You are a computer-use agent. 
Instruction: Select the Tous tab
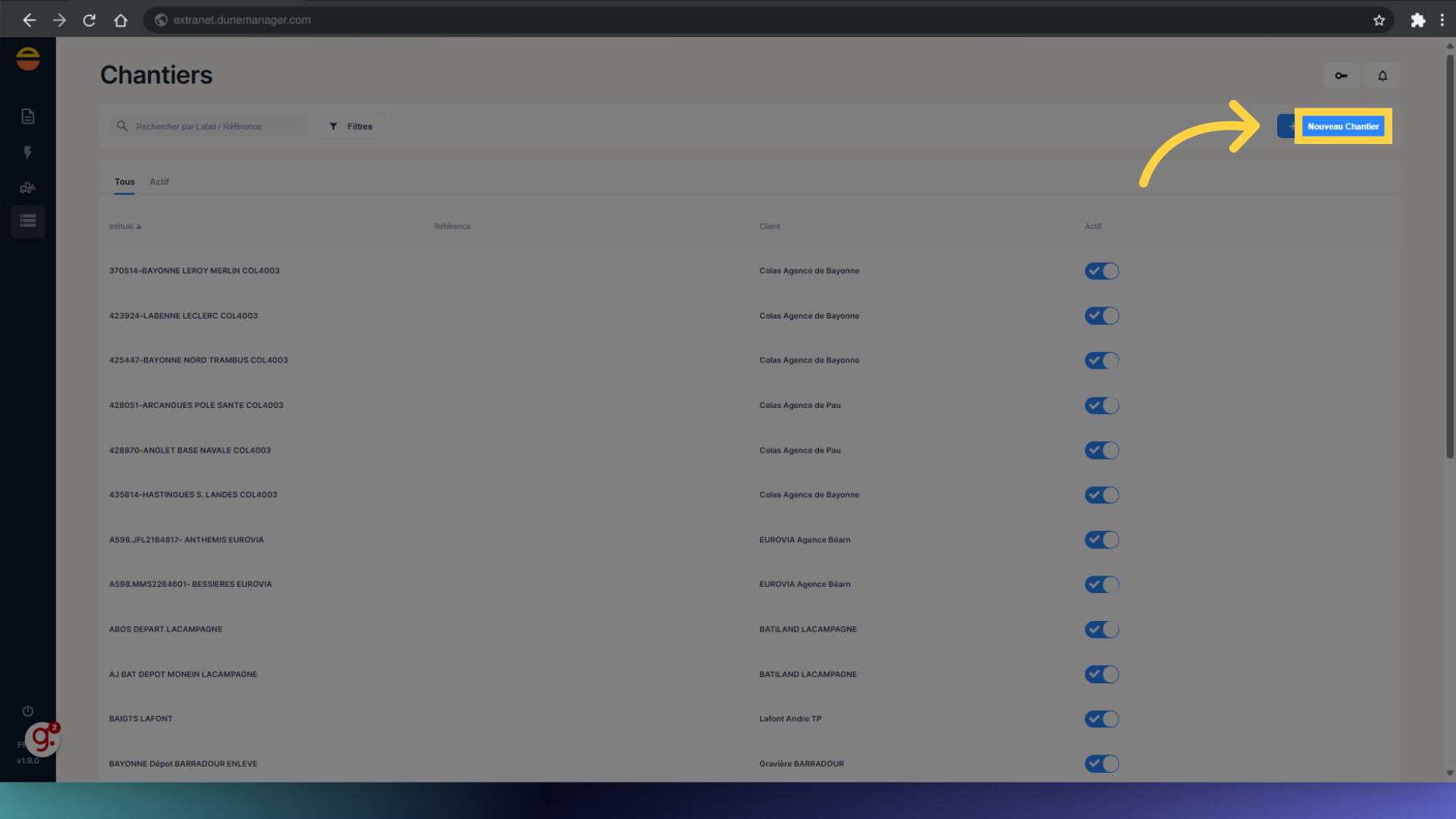tap(124, 182)
